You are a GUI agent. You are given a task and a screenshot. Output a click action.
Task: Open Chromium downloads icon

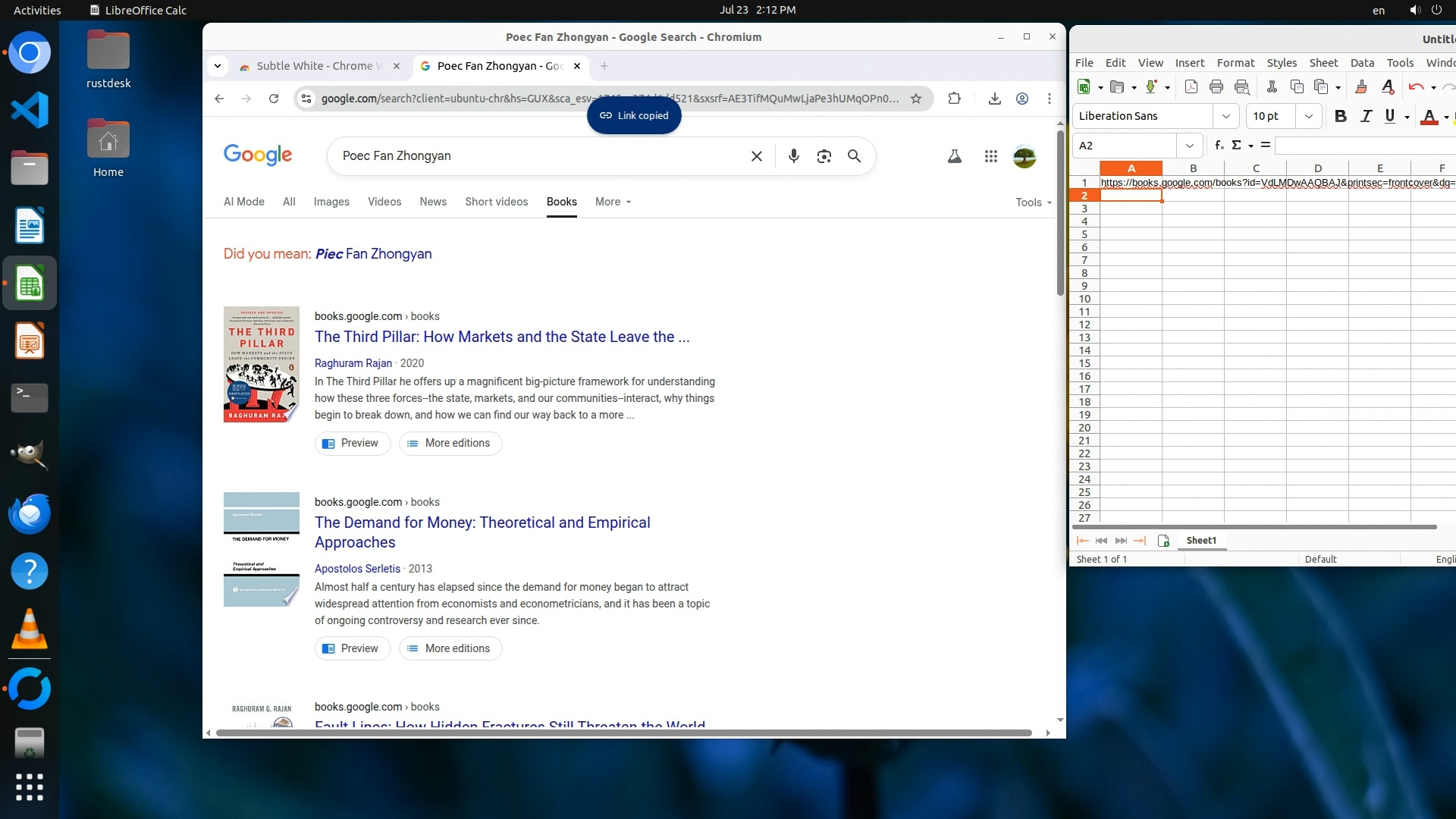click(x=994, y=99)
